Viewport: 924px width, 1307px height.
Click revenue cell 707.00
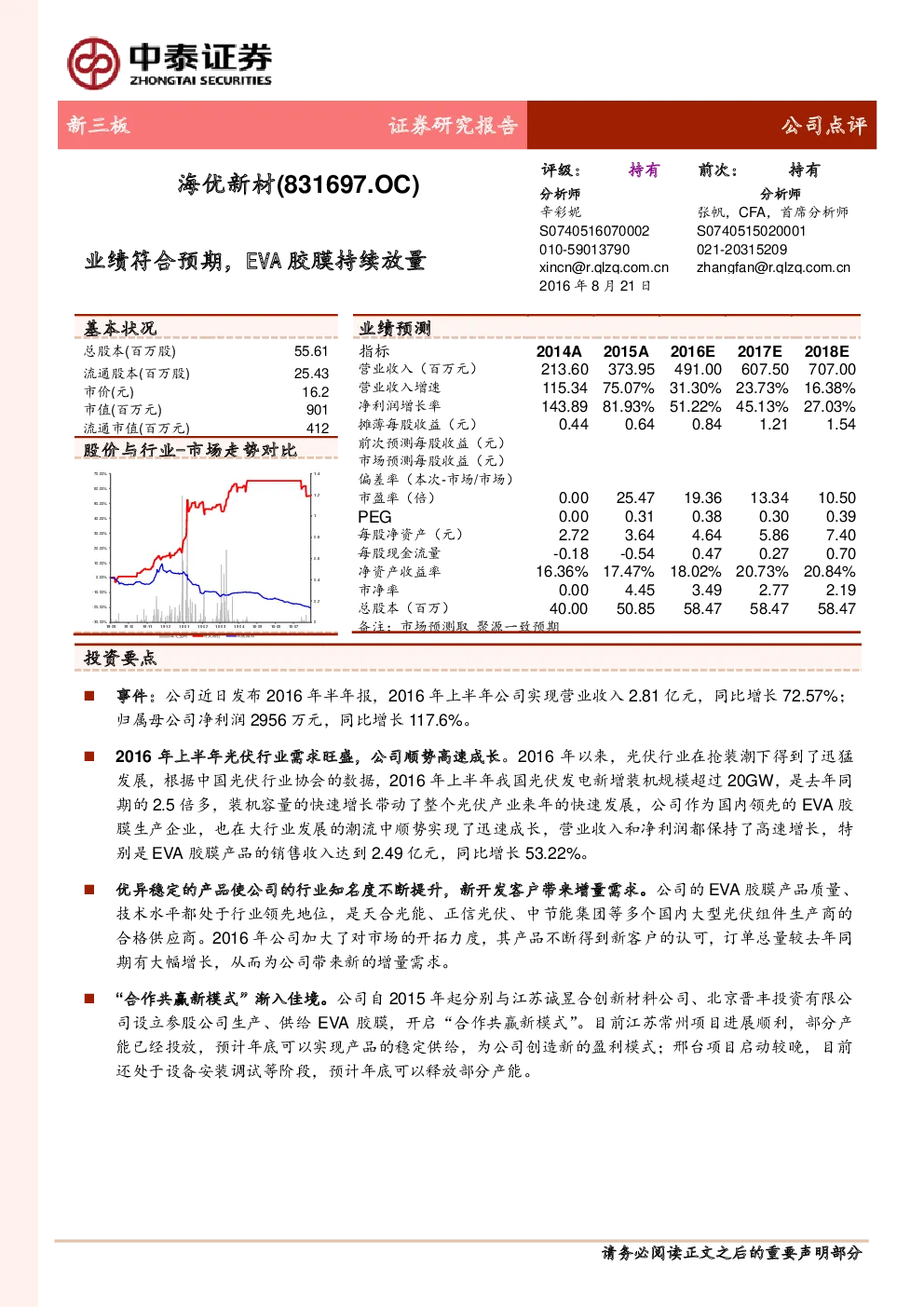point(832,370)
